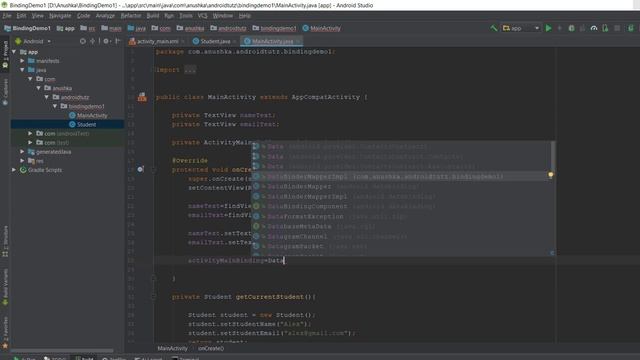Open the VCS menu
The image size is (640, 360).
[202, 16]
